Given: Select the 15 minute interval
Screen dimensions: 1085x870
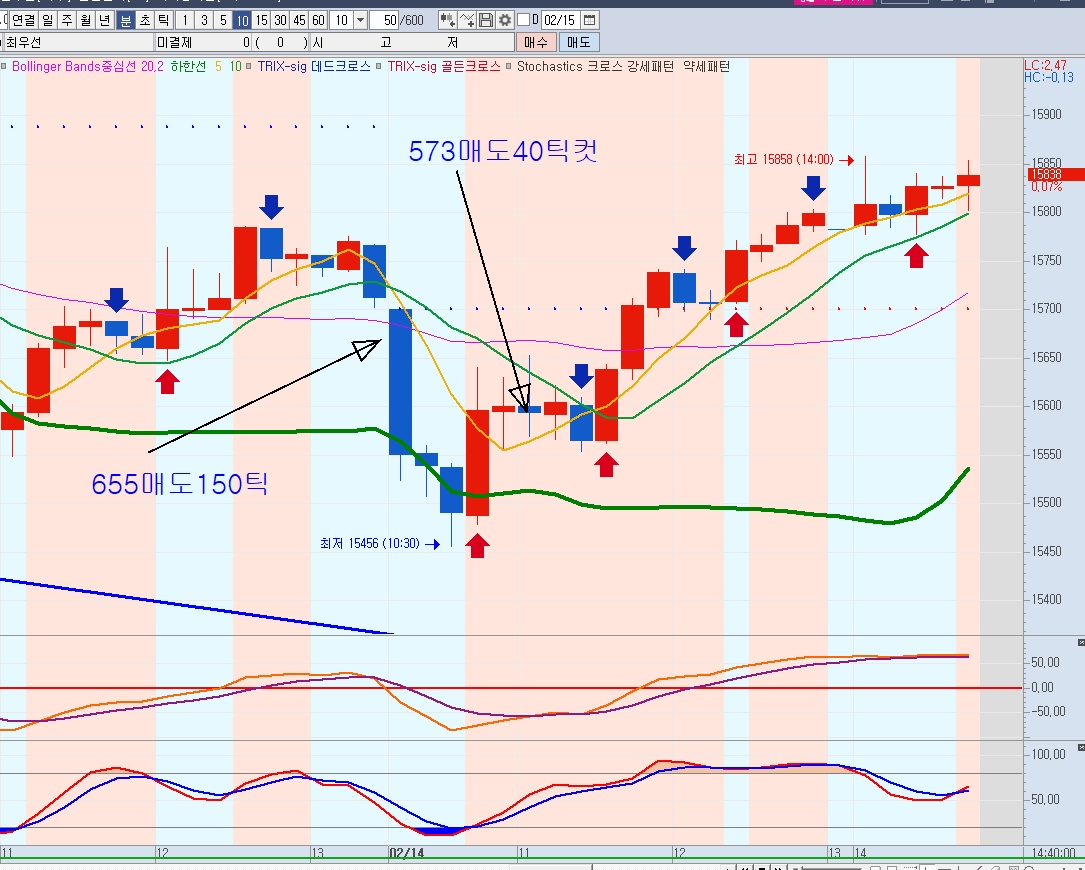Looking at the screenshot, I should point(261,20).
